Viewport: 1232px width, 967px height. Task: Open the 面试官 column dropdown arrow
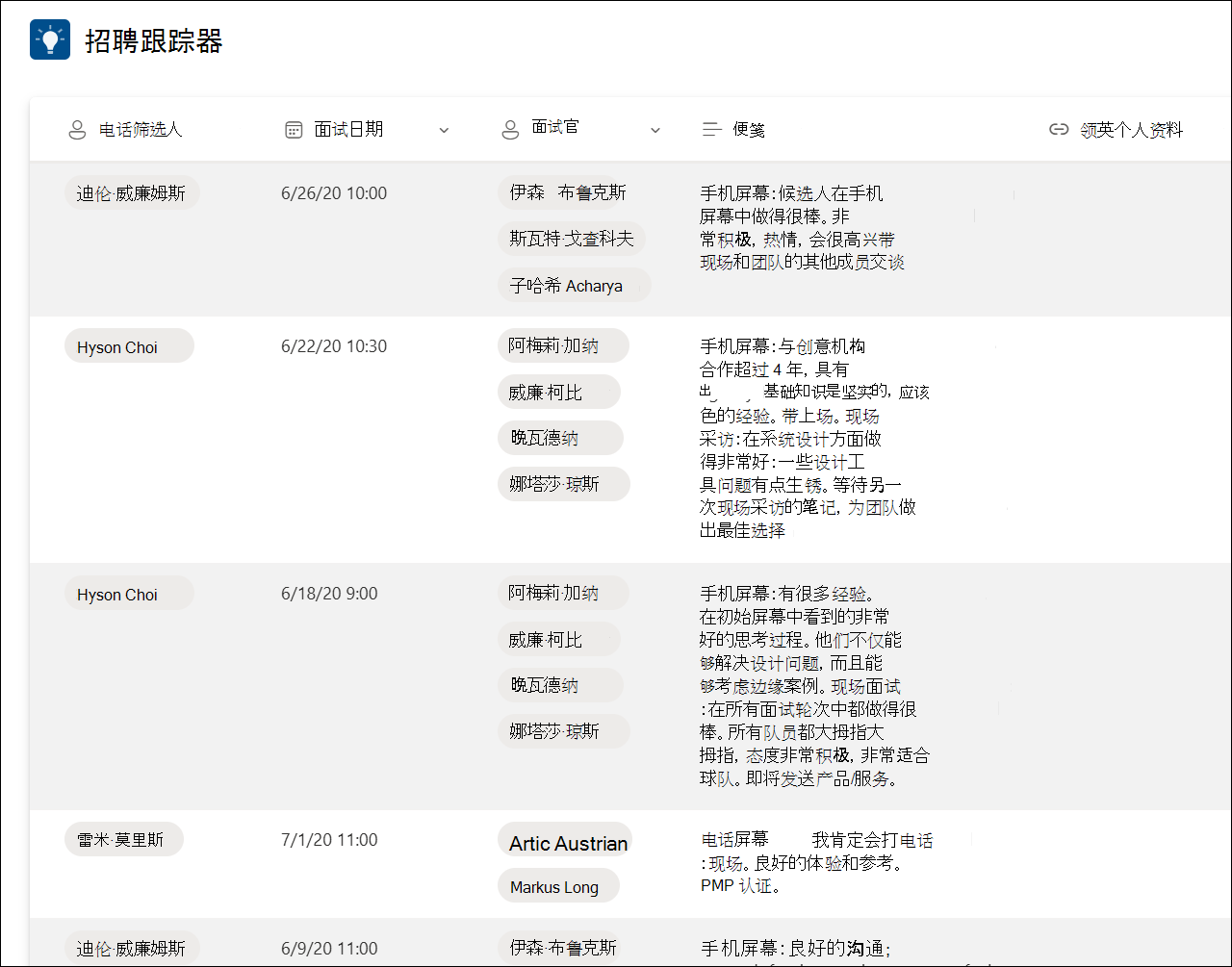coord(655,131)
